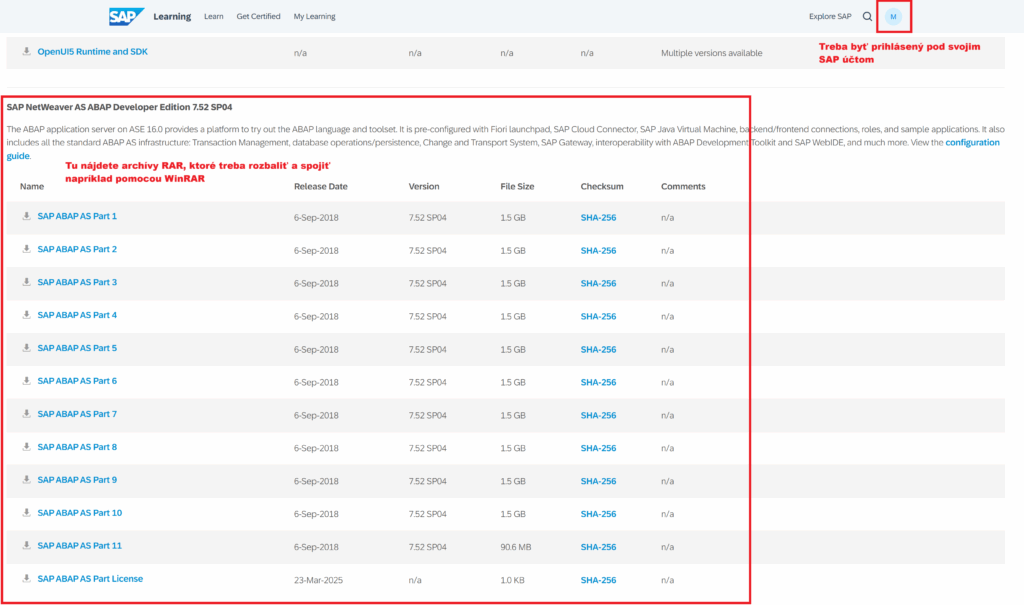Click the Release Date column header

point(321,186)
